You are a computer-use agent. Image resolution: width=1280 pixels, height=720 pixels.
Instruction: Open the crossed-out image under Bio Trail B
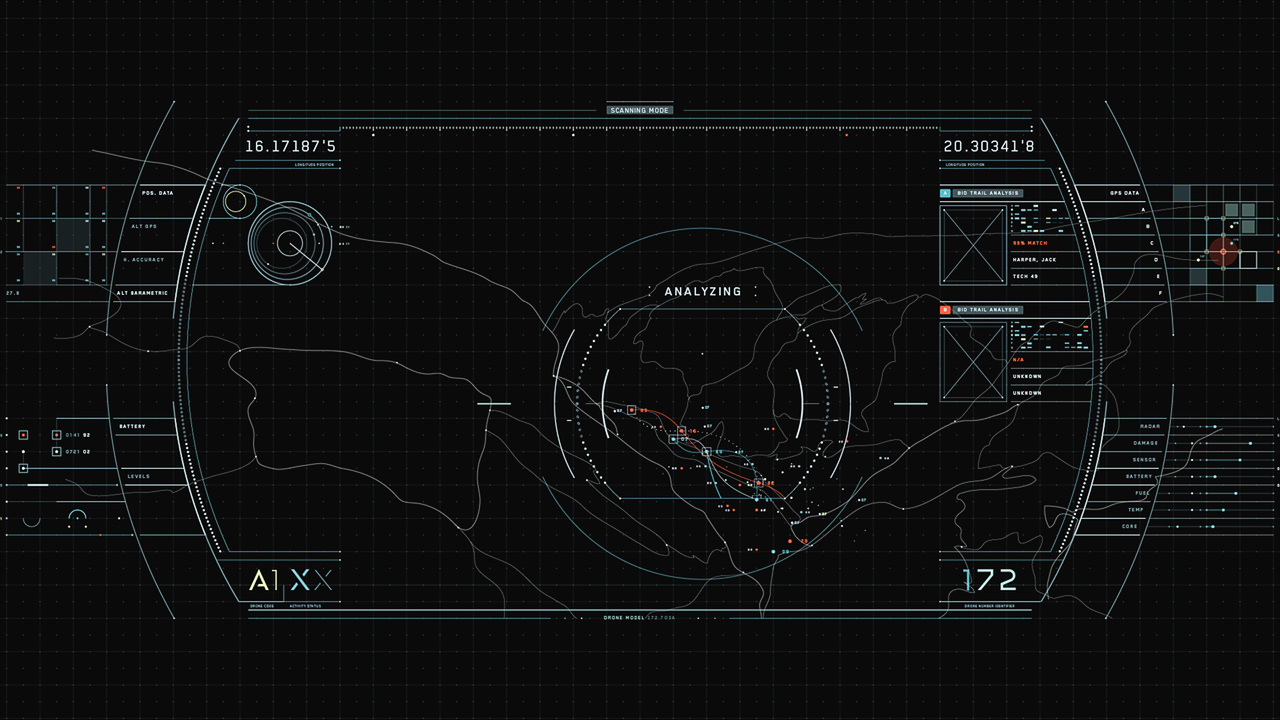tap(973, 362)
